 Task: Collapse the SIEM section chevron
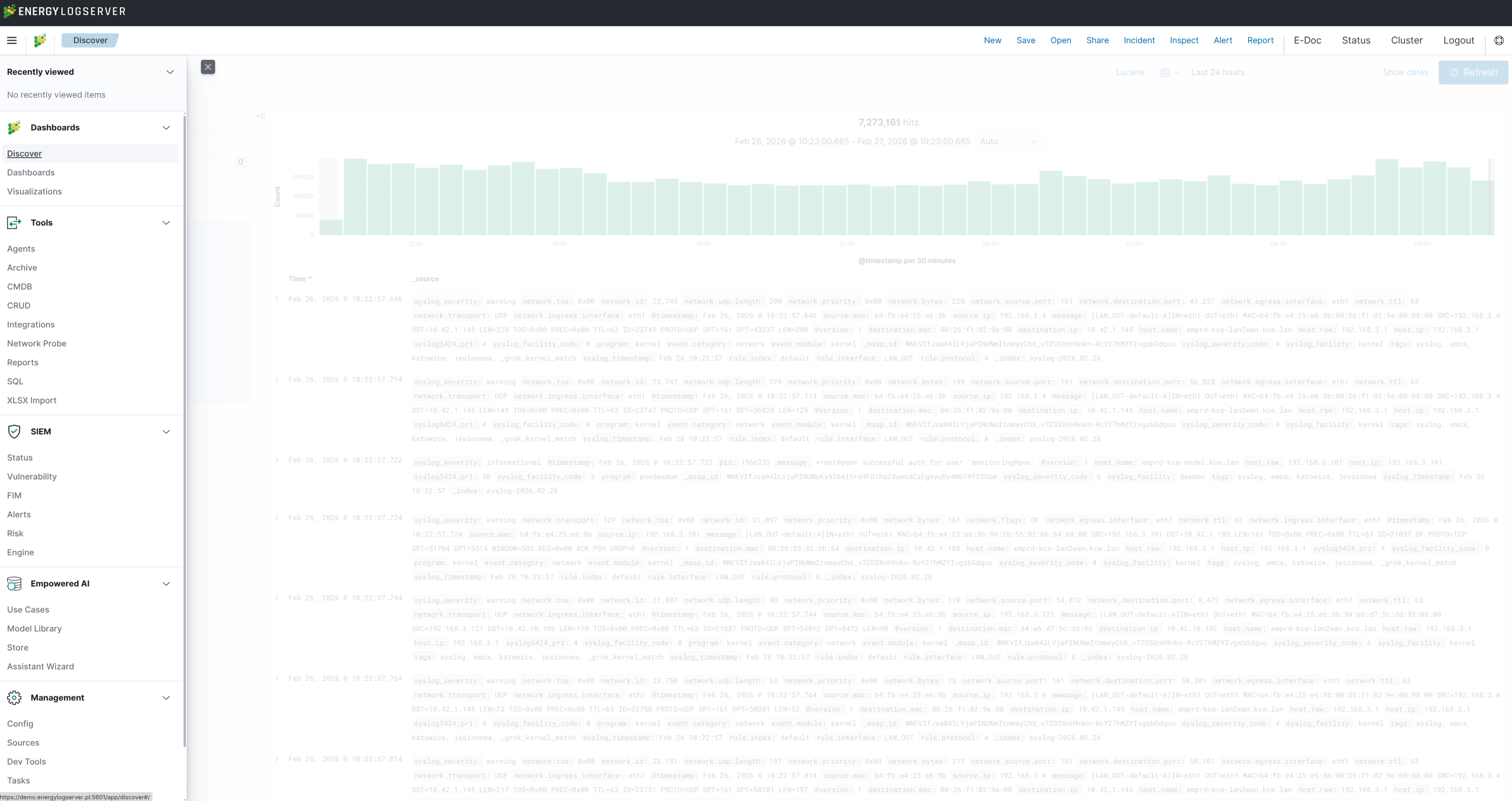[x=166, y=432]
